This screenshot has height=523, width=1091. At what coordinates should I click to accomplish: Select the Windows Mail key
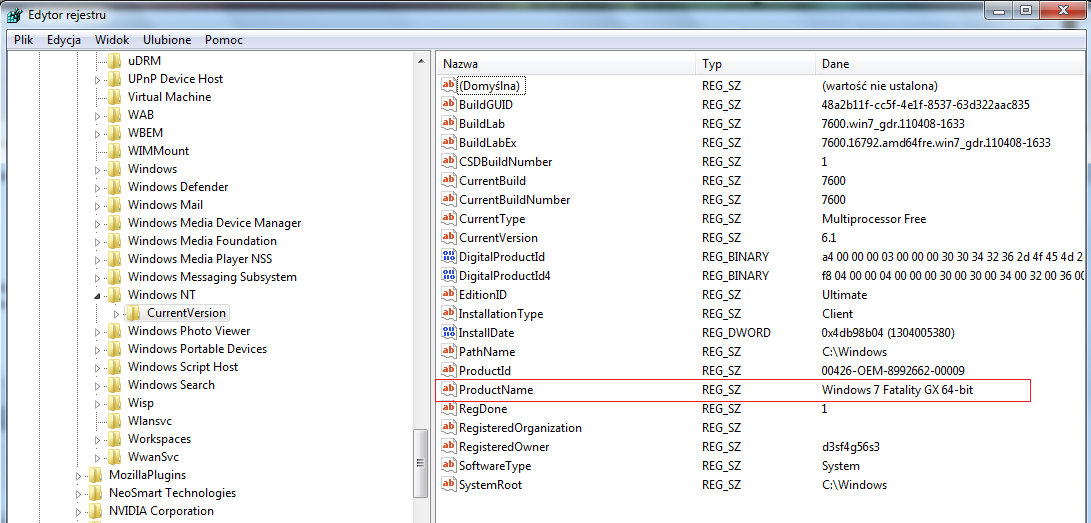pos(166,204)
